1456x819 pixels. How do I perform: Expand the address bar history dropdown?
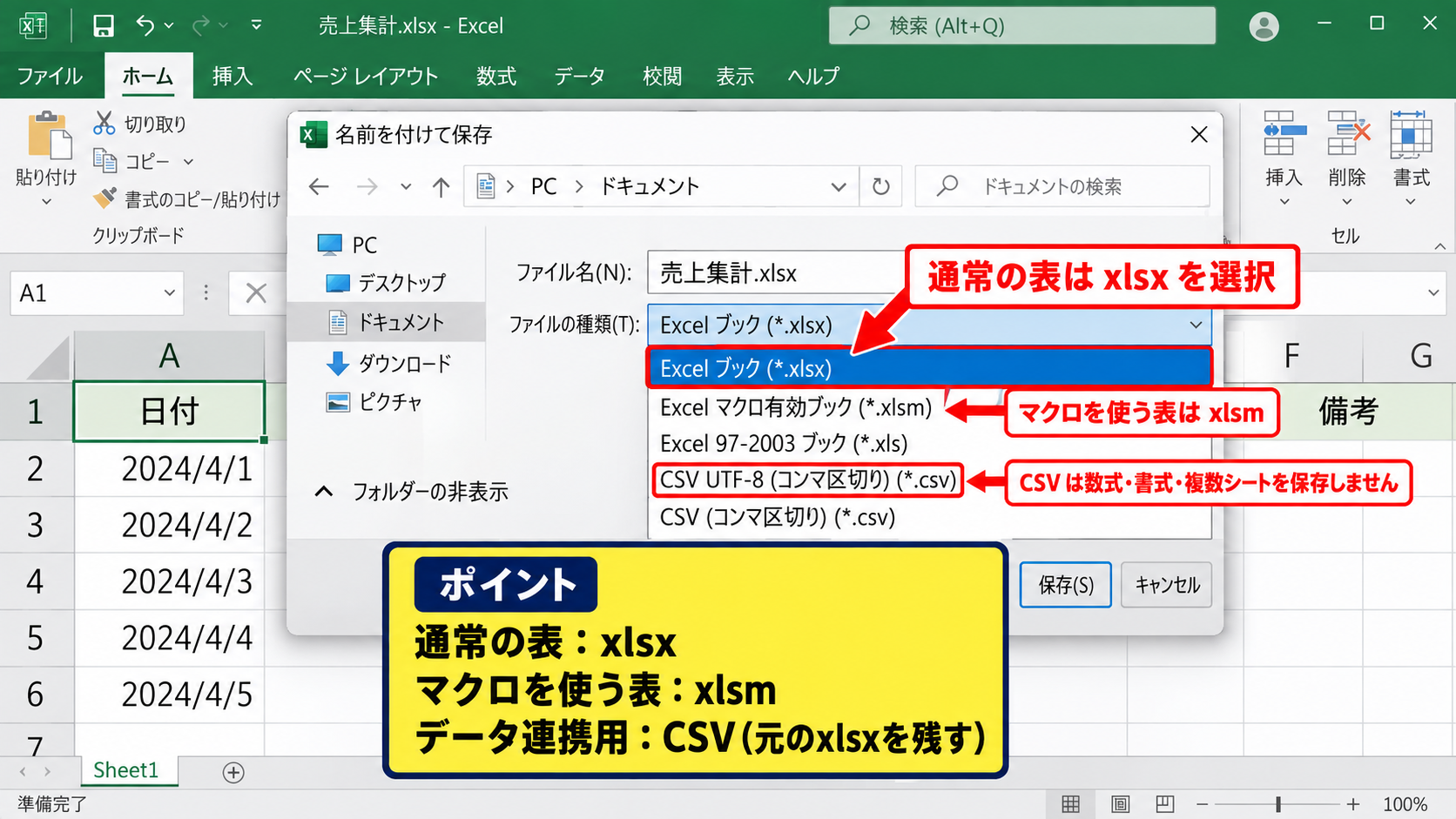coord(839,187)
